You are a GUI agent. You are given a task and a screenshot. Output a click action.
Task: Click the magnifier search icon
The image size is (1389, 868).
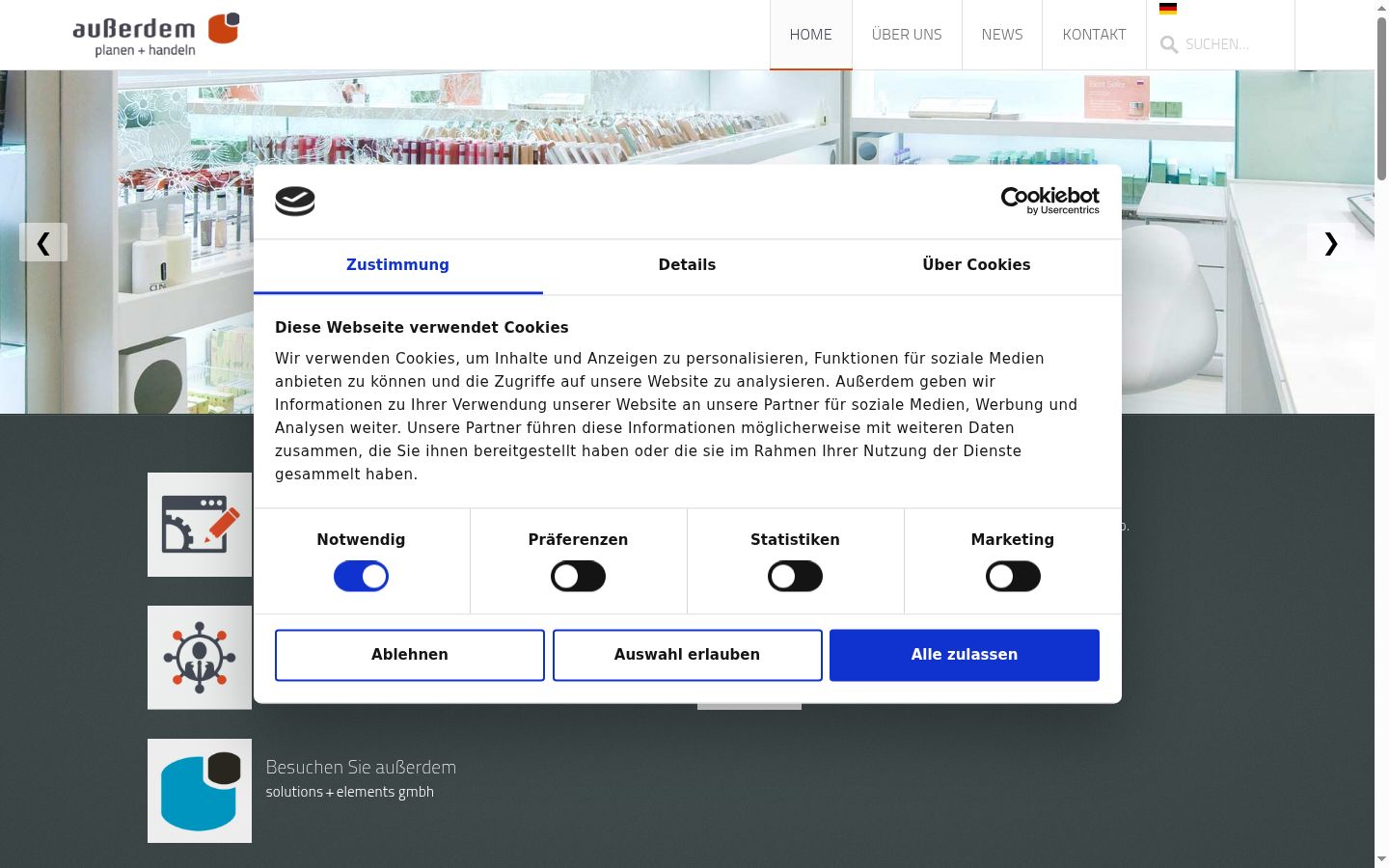tap(1169, 44)
